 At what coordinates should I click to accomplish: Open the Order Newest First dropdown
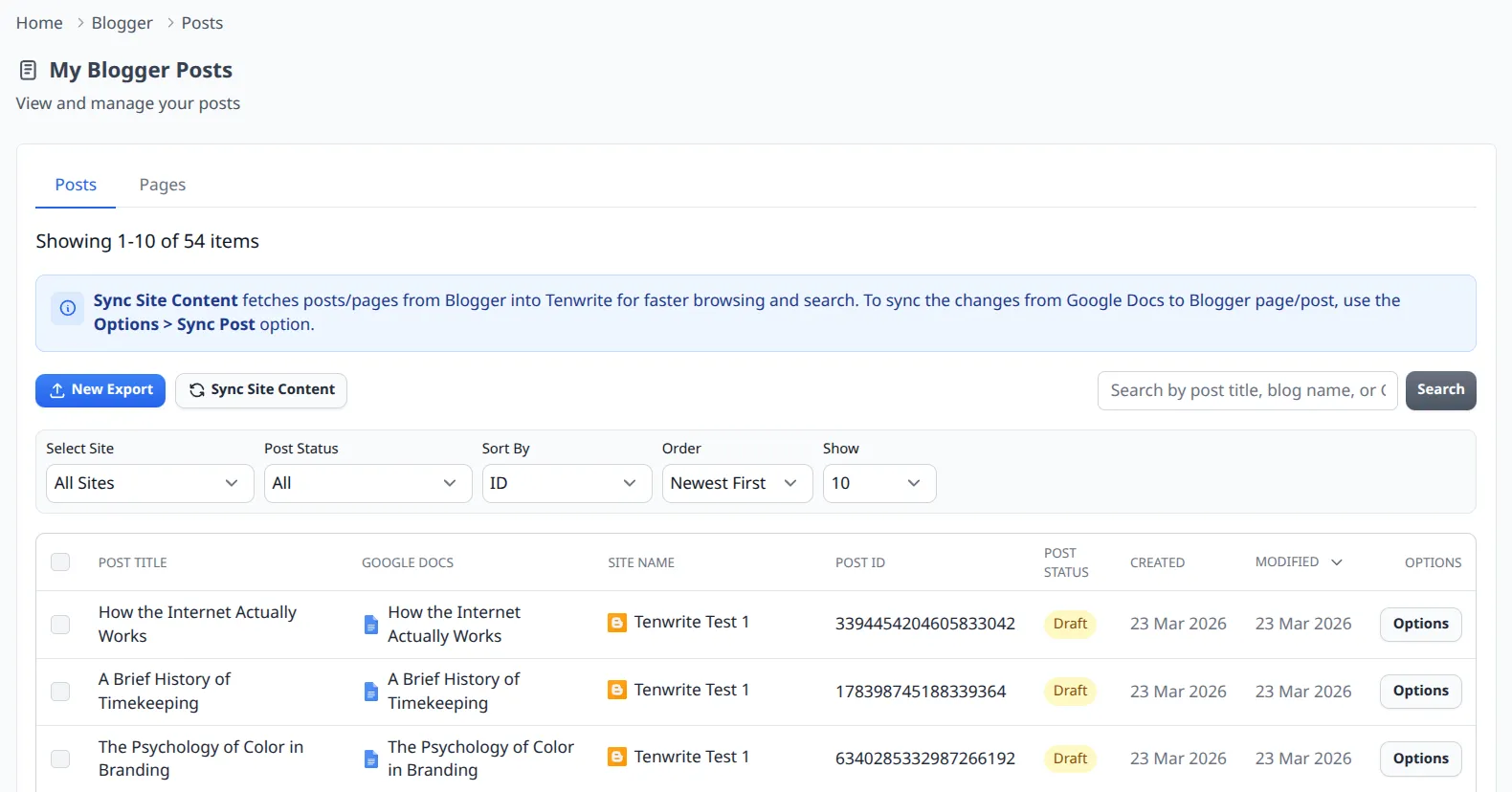point(737,483)
